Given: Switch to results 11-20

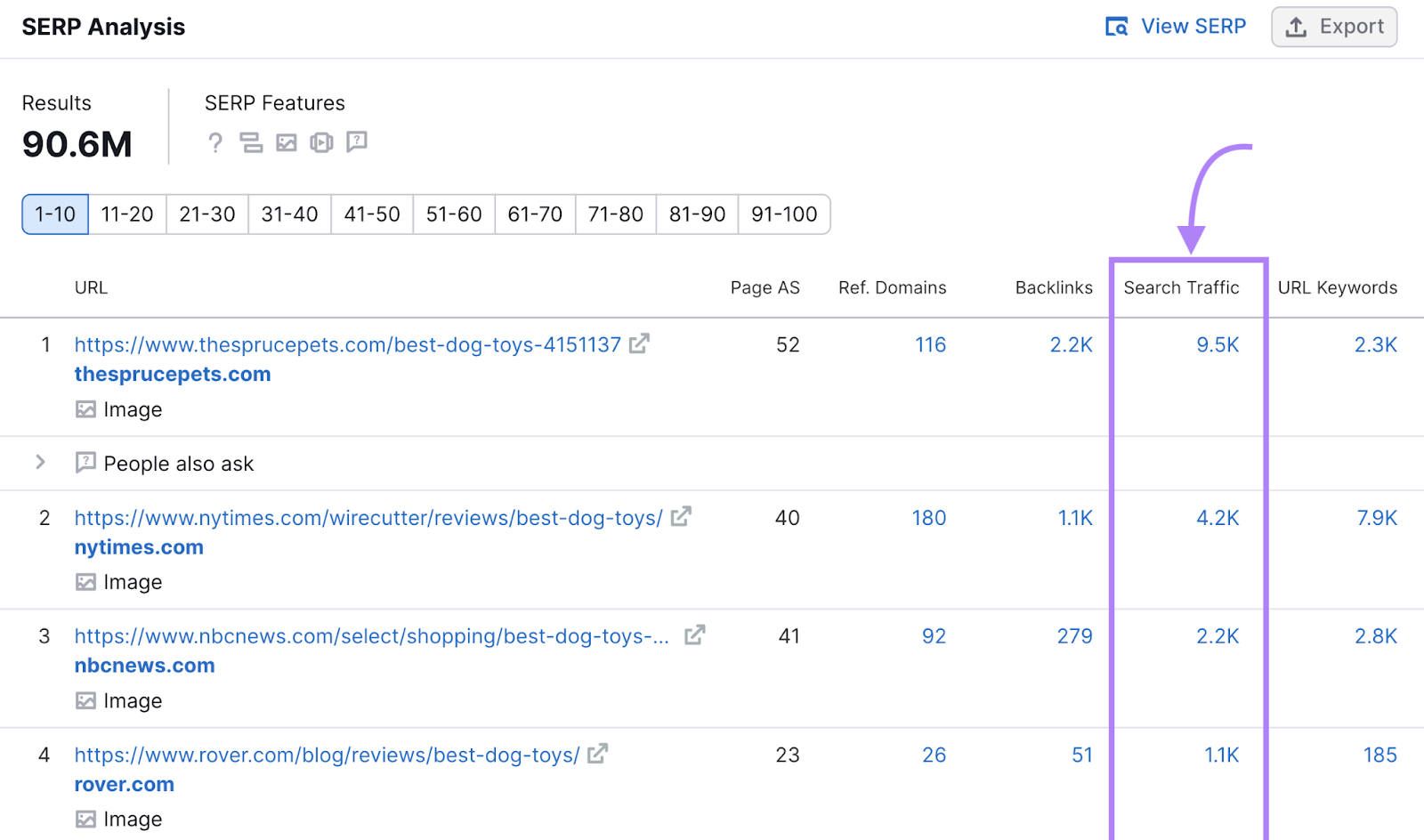Looking at the screenshot, I should 126,214.
